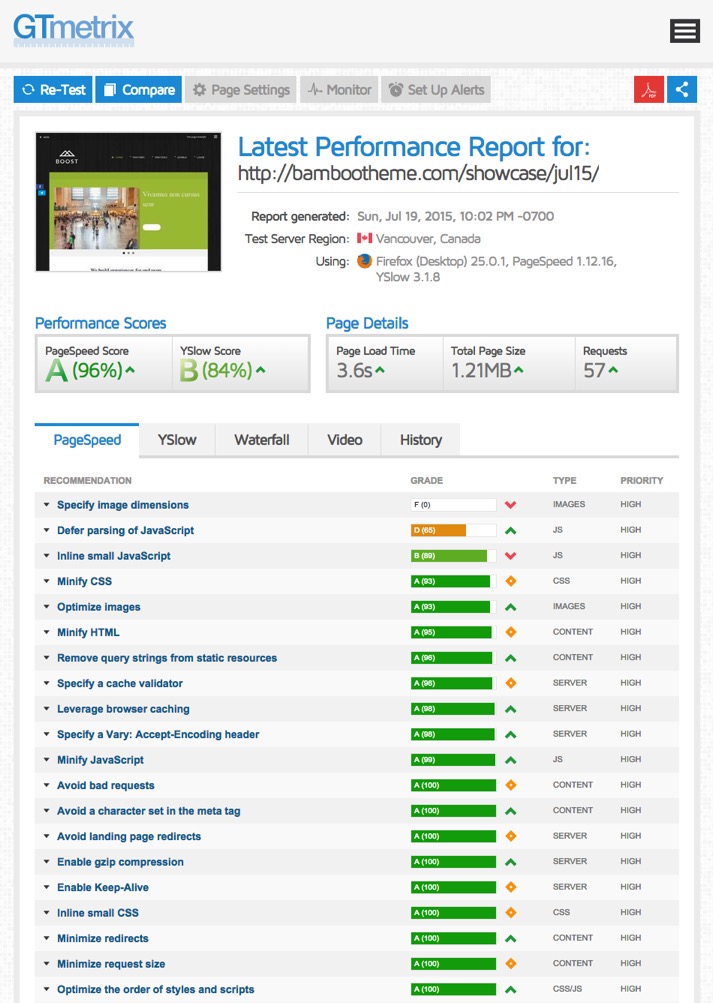Expand the Optimize images row
The height and width of the screenshot is (1003, 713).
click(x=98, y=607)
